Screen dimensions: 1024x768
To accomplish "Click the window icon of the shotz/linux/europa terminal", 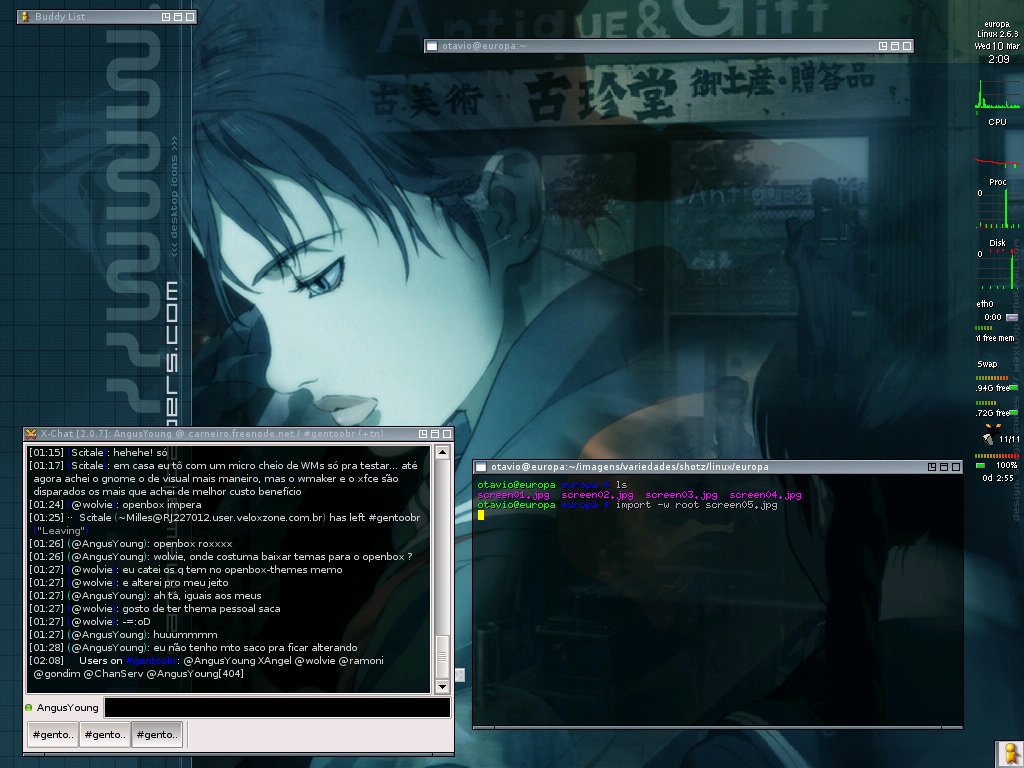I will [x=481, y=467].
